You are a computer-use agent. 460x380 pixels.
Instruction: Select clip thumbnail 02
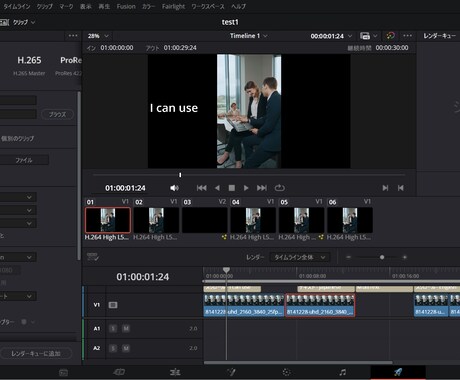pos(156,220)
